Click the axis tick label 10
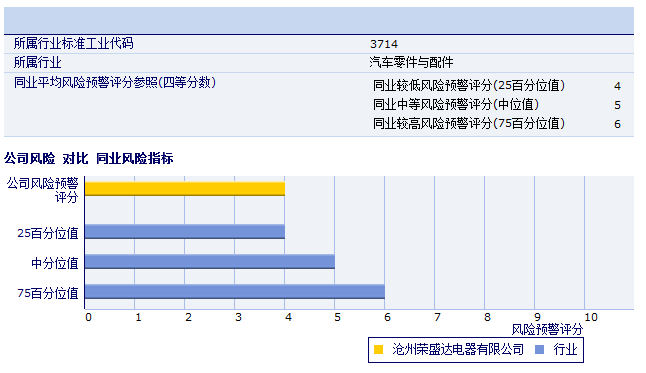Screen dimensions: 646x373 pyautogui.click(x=591, y=317)
